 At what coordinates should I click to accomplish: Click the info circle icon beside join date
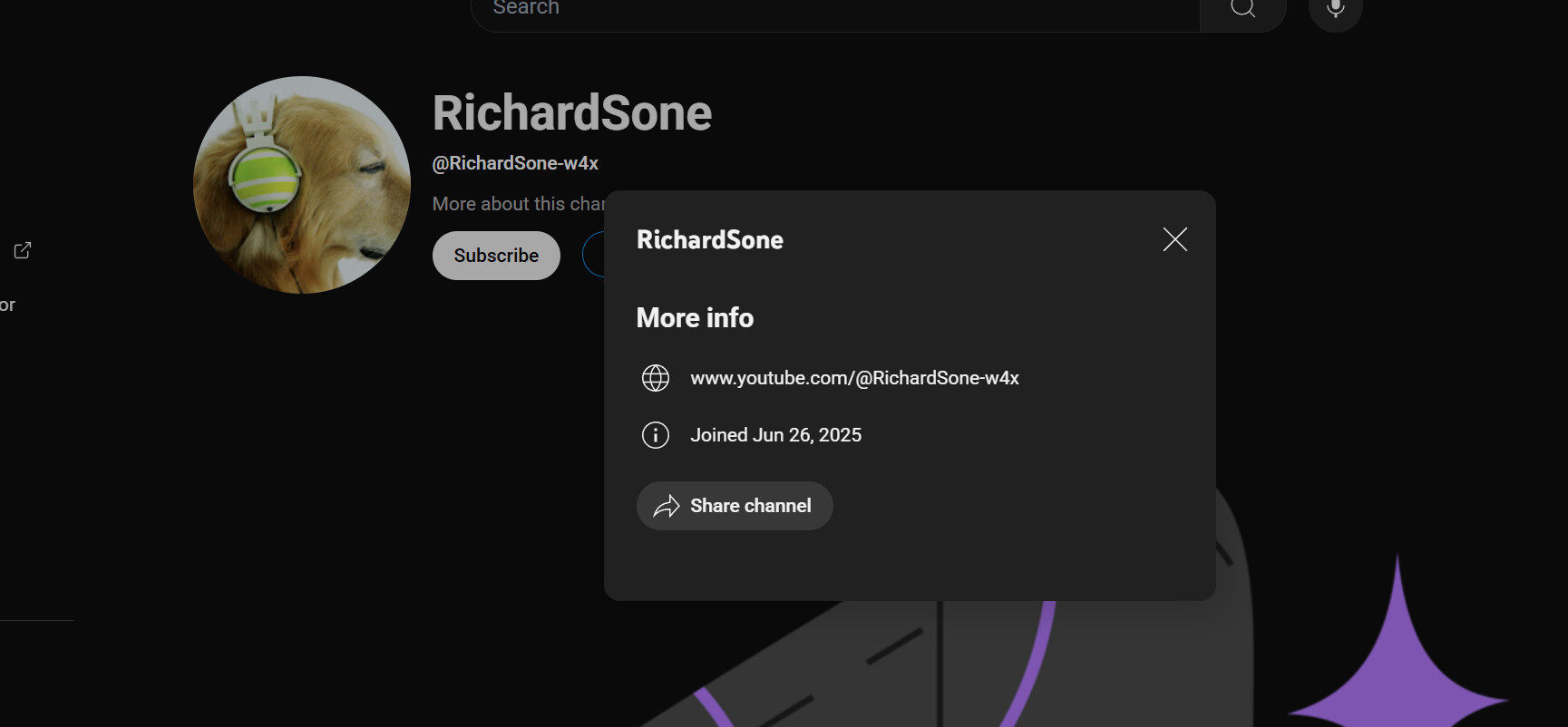656,435
